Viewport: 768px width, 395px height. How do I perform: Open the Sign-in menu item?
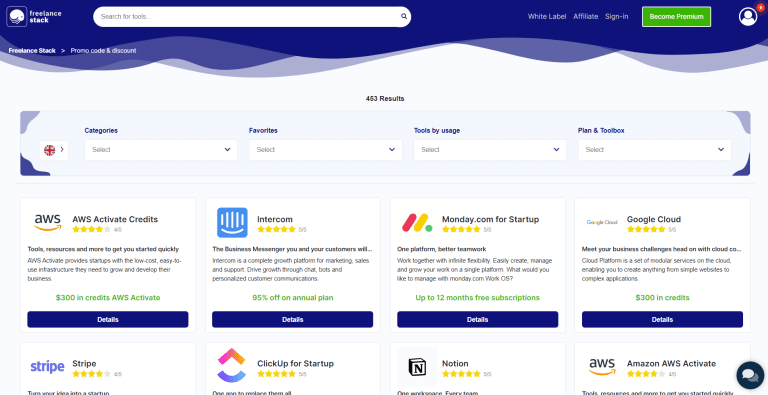pos(617,17)
